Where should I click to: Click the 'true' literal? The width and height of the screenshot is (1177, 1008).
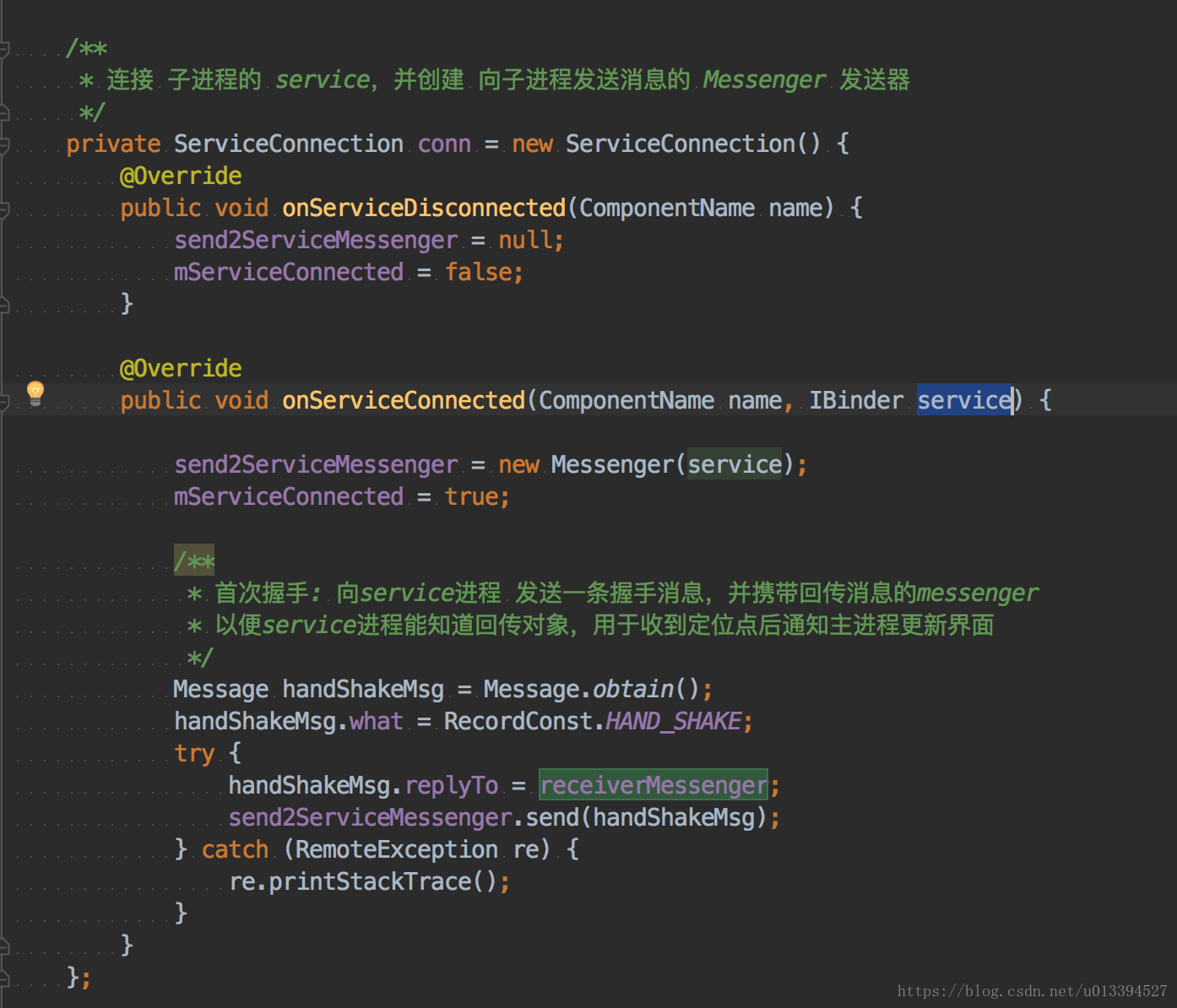(x=471, y=496)
